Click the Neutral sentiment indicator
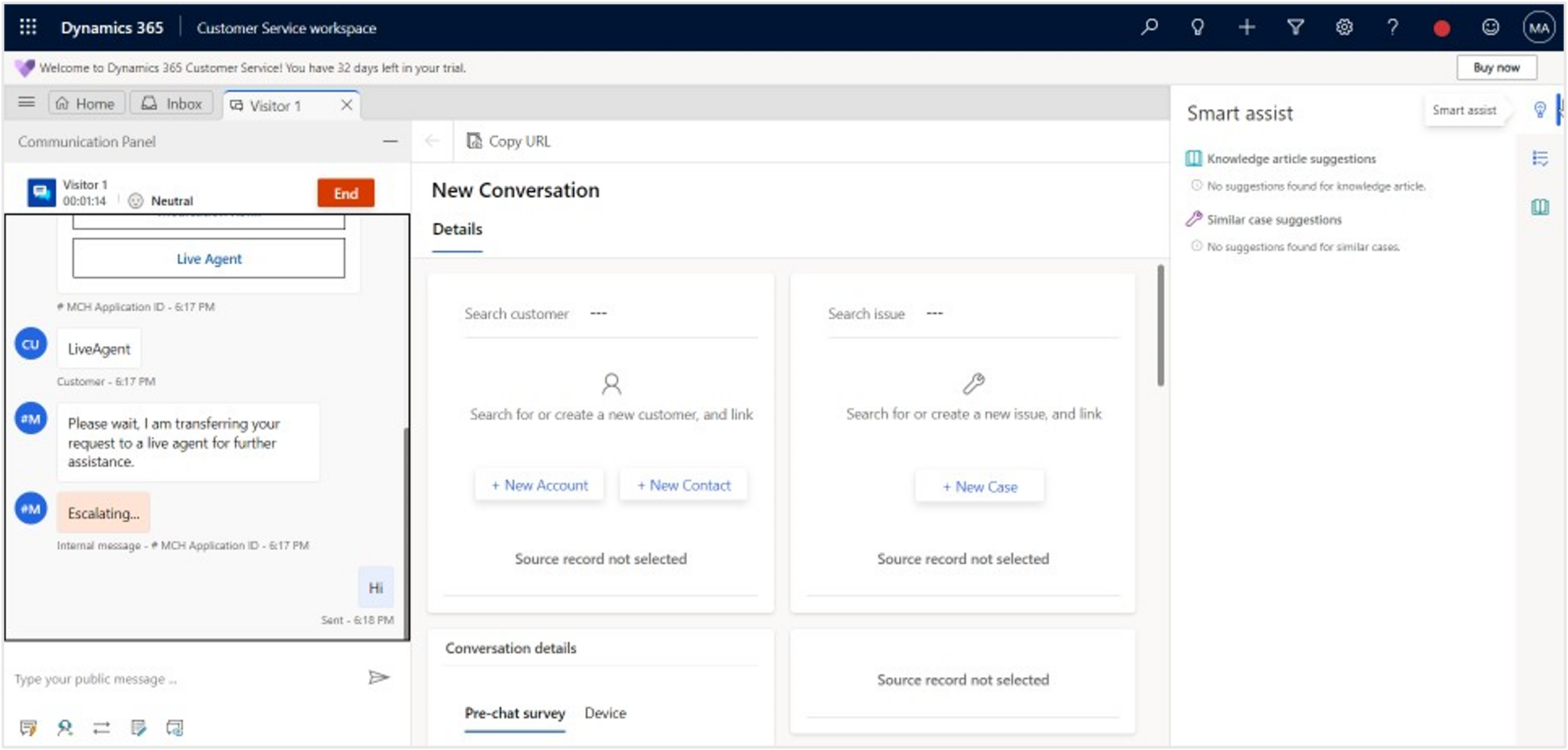The width and height of the screenshot is (1568, 750). pyautogui.click(x=161, y=201)
